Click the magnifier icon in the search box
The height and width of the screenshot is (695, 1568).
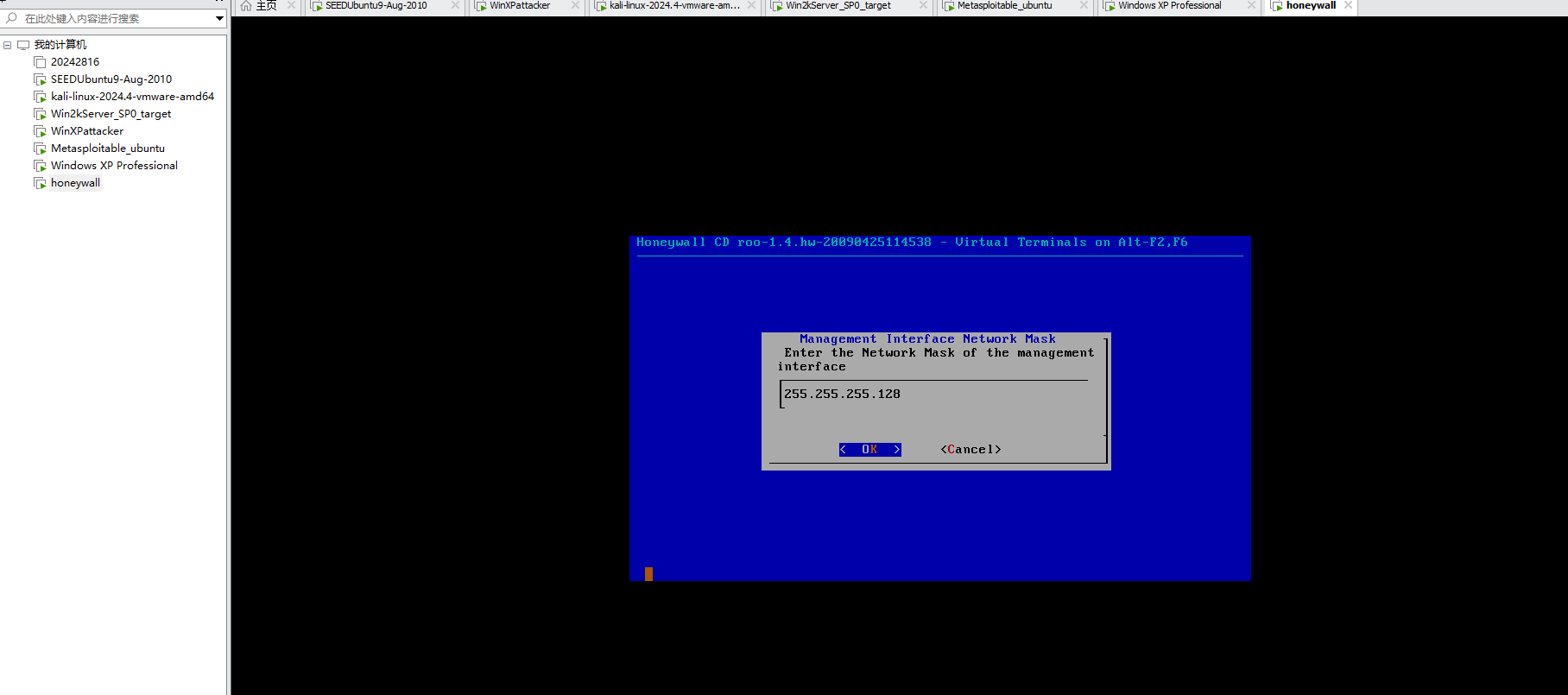(11, 18)
